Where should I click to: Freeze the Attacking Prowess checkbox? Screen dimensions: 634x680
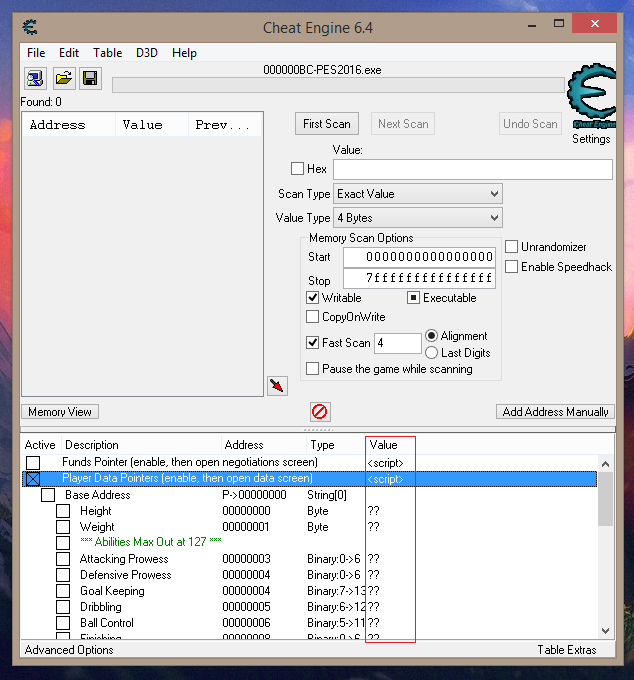(63, 559)
